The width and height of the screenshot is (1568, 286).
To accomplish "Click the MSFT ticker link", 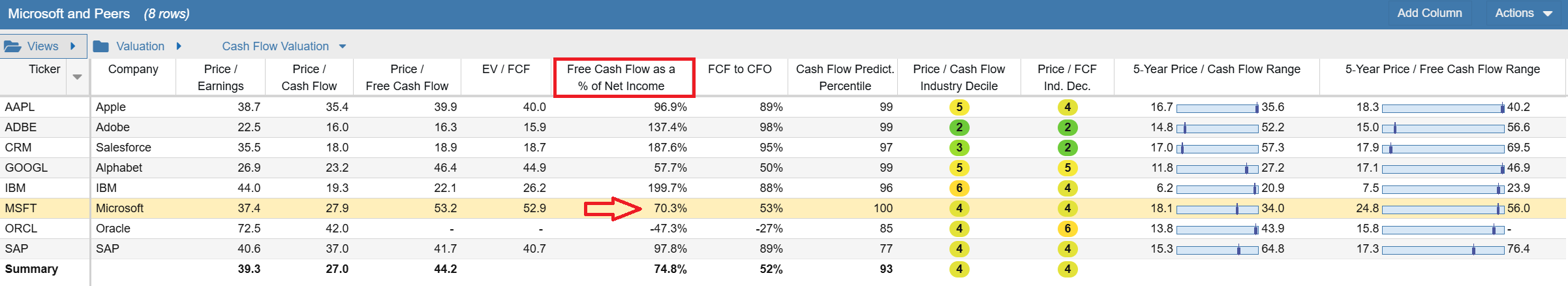I will coord(21,208).
